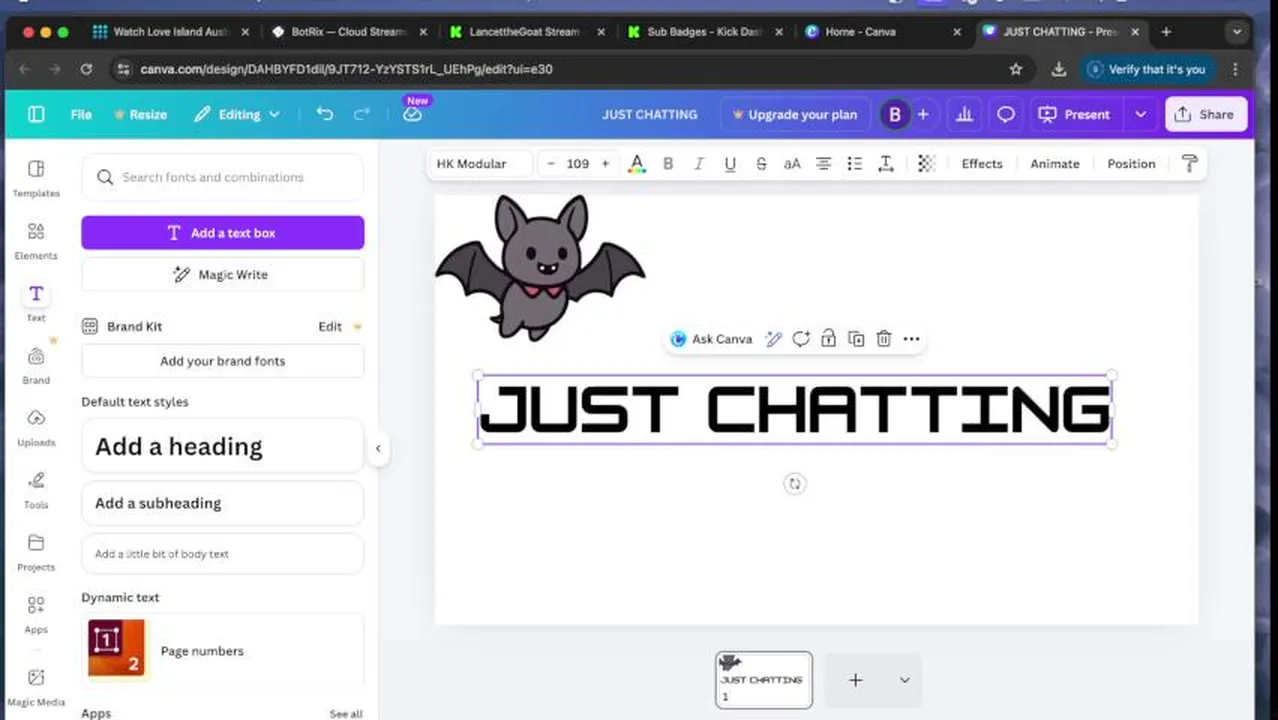This screenshot has height=720, width=1278.
Task: Undo the last action
Action: pos(325,114)
